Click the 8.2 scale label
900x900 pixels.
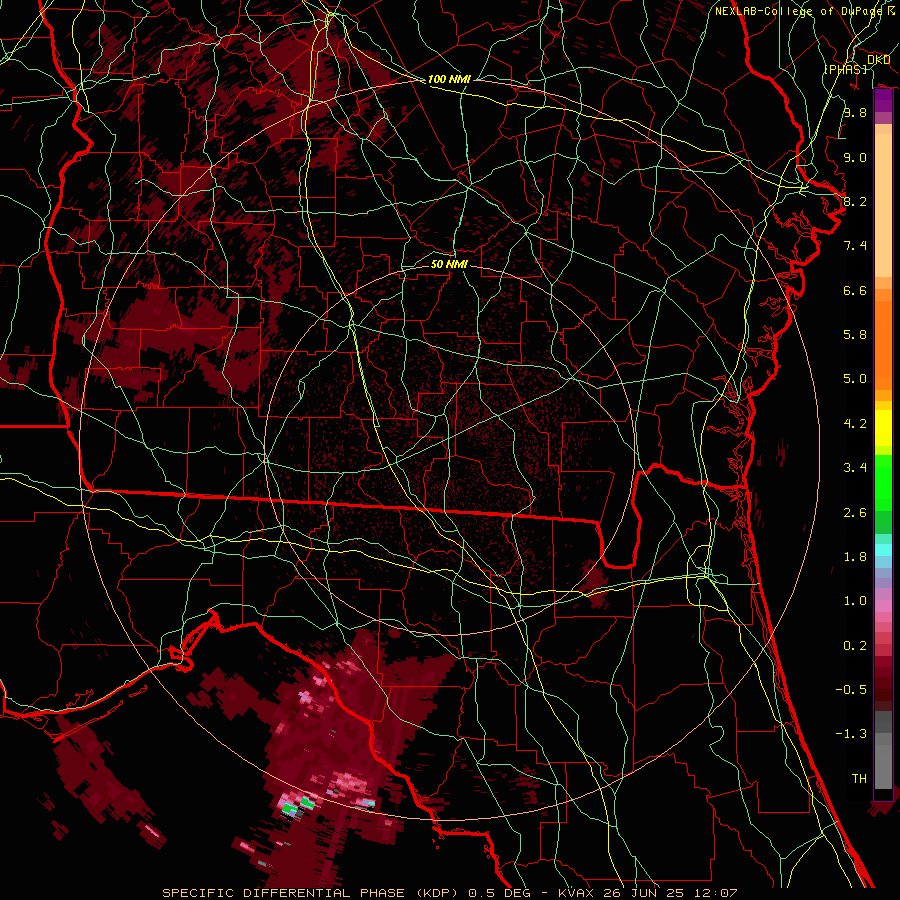(x=855, y=201)
